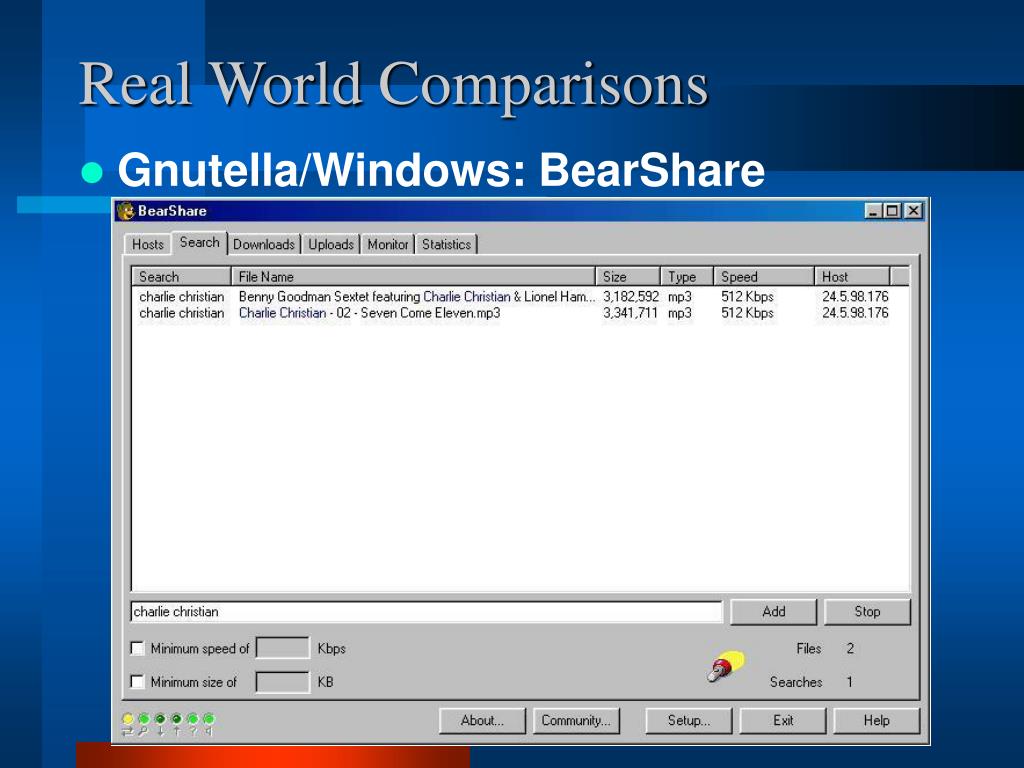1024x768 pixels.
Task: Click the Searches count label
Action: click(x=796, y=682)
